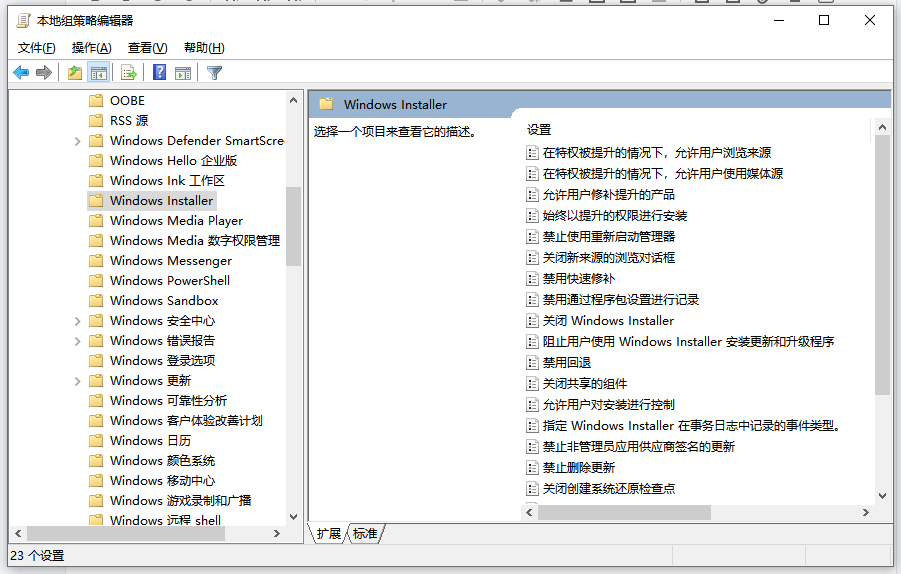The image size is (901, 574).
Task: Click folder icon of Windows PowerShell
Action: (x=96, y=280)
